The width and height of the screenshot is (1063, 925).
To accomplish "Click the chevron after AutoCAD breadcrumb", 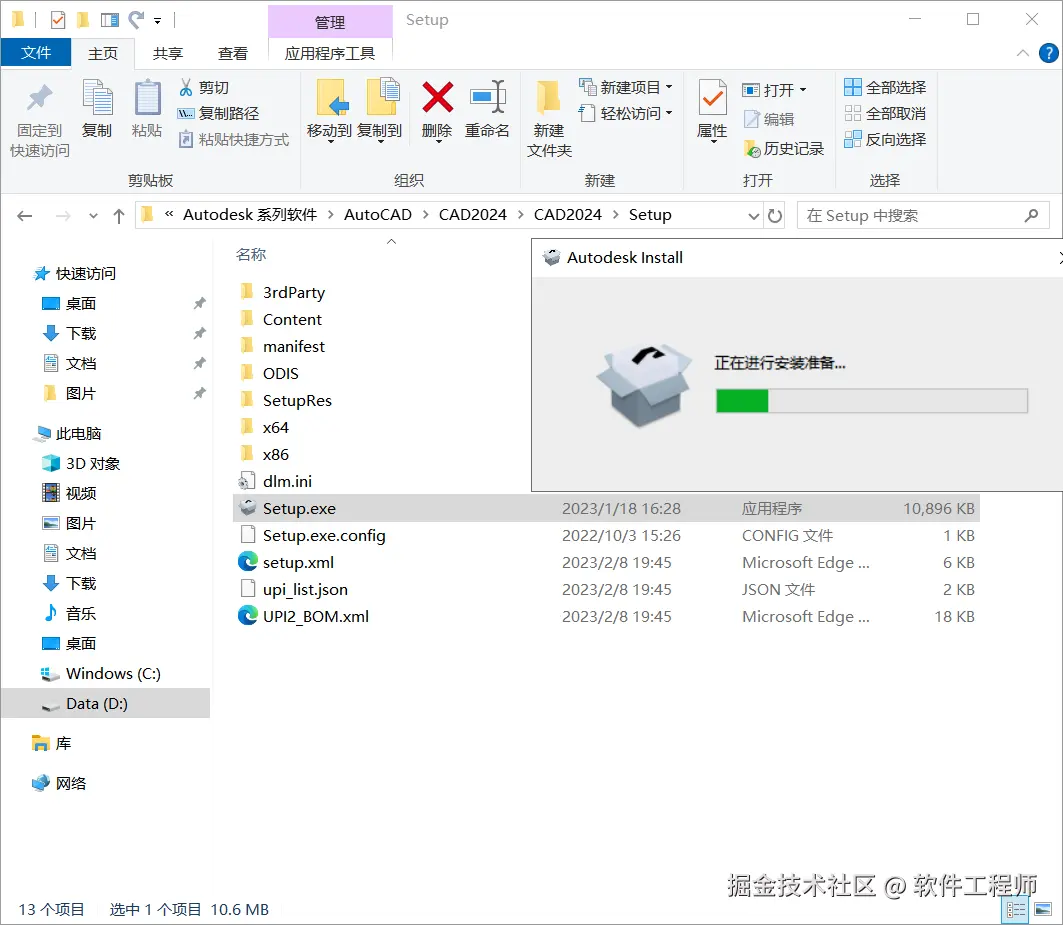I will coord(426,215).
